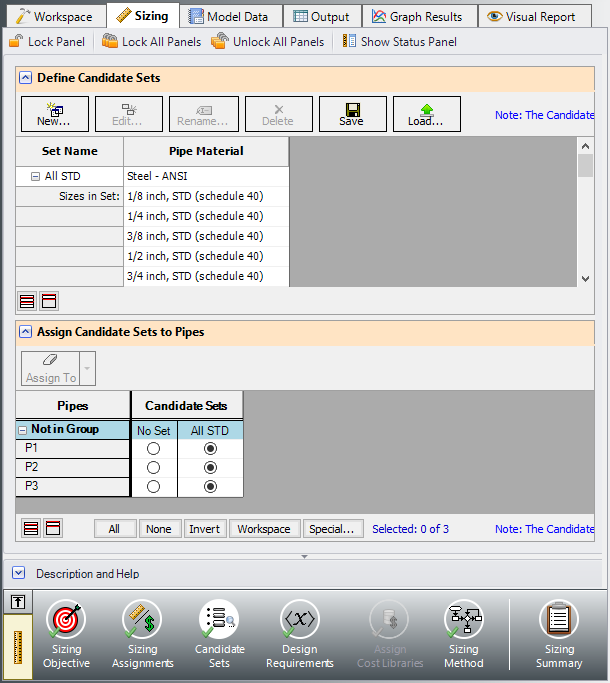Save the candidate sets
Image resolution: width=610 pixels, height=683 pixels.
pos(352,114)
